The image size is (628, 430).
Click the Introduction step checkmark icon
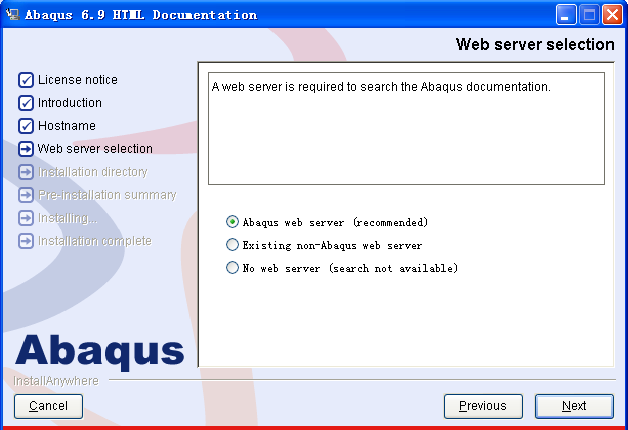tap(26, 103)
